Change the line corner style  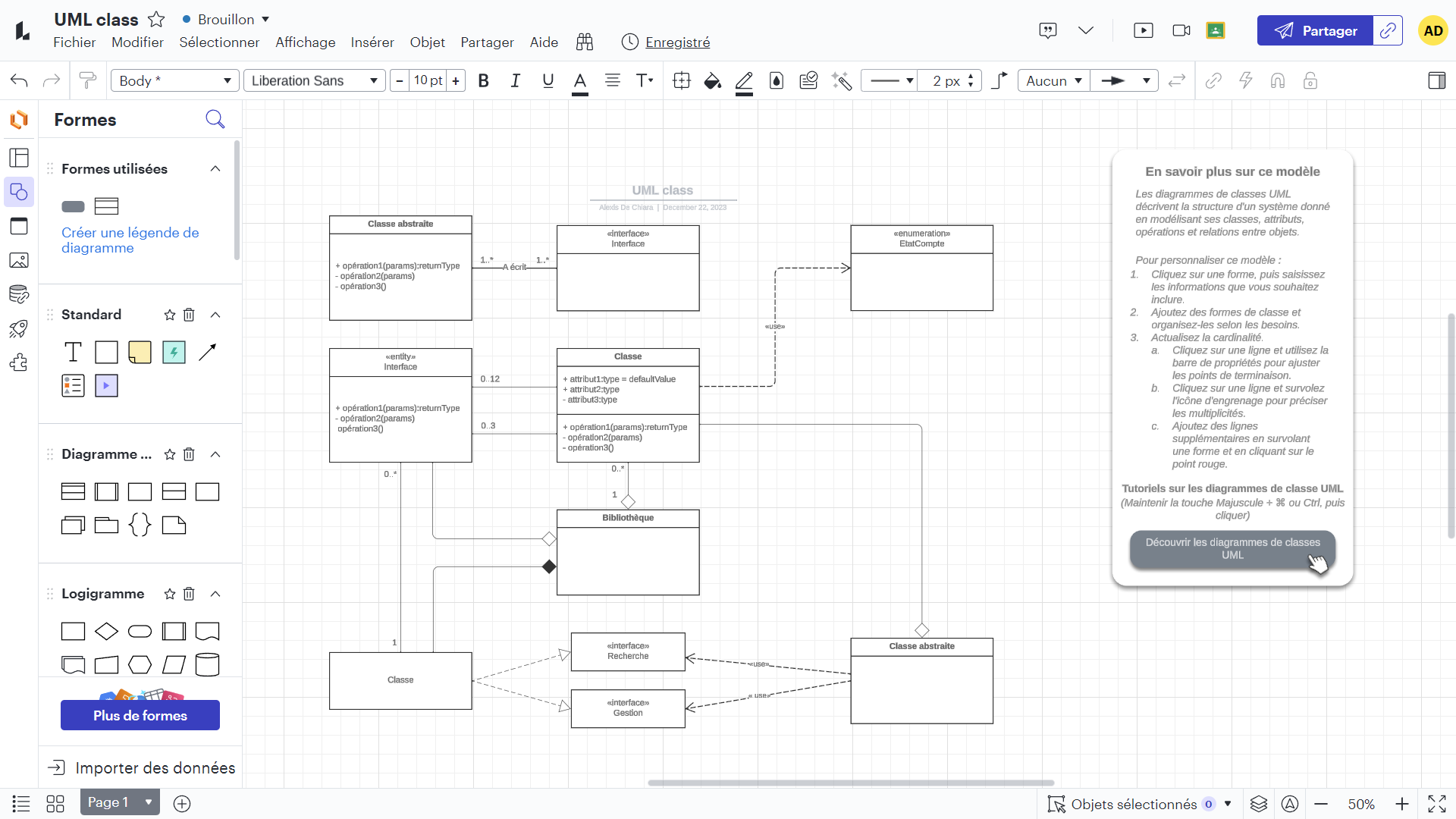point(999,80)
